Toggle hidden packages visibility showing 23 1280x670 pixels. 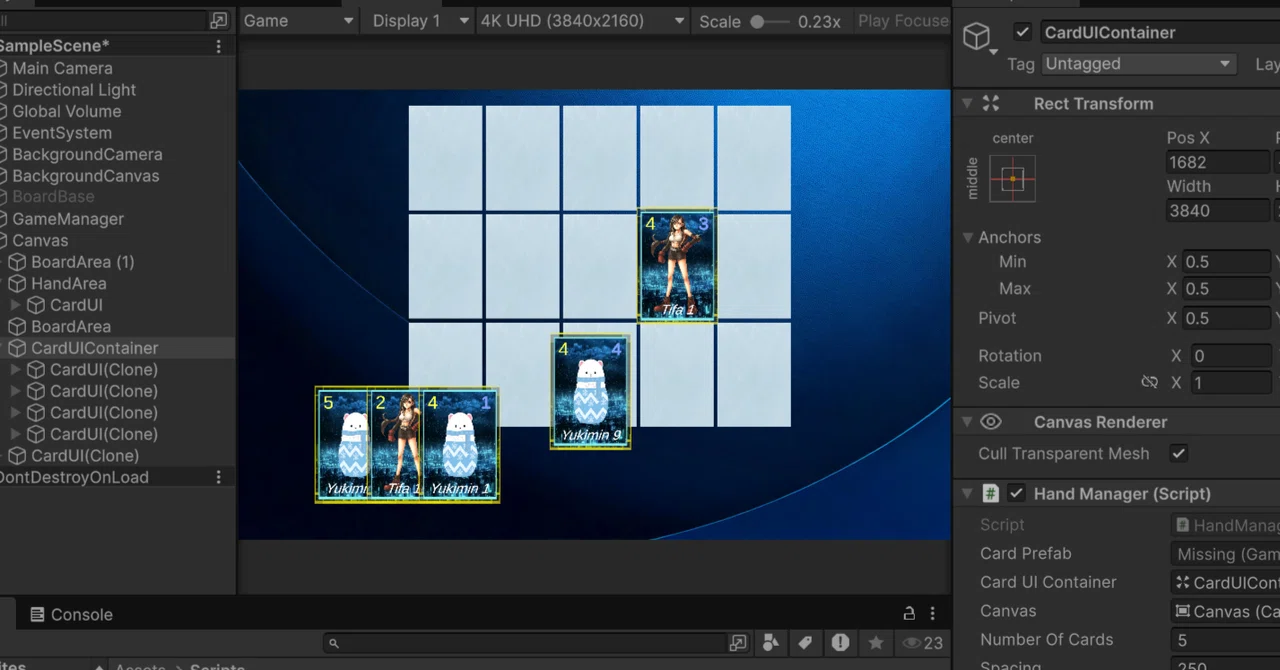pos(922,643)
